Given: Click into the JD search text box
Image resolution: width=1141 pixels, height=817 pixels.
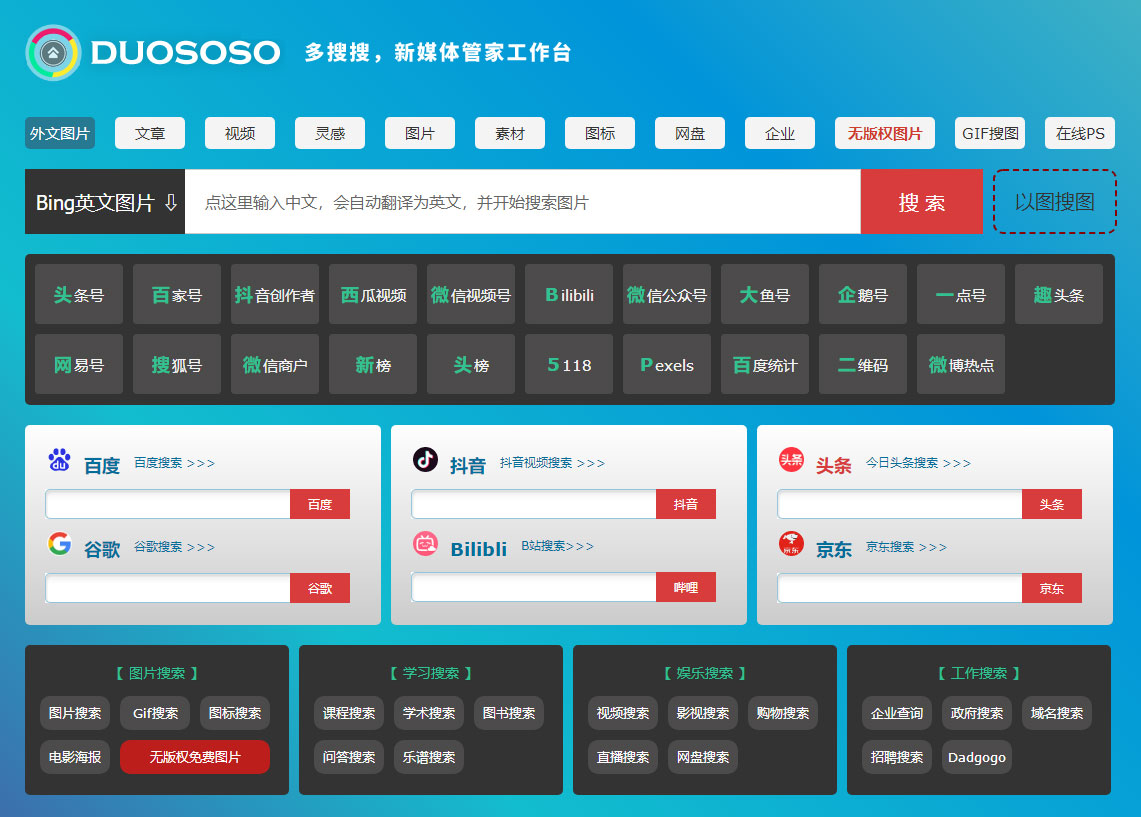Looking at the screenshot, I should (x=900, y=588).
